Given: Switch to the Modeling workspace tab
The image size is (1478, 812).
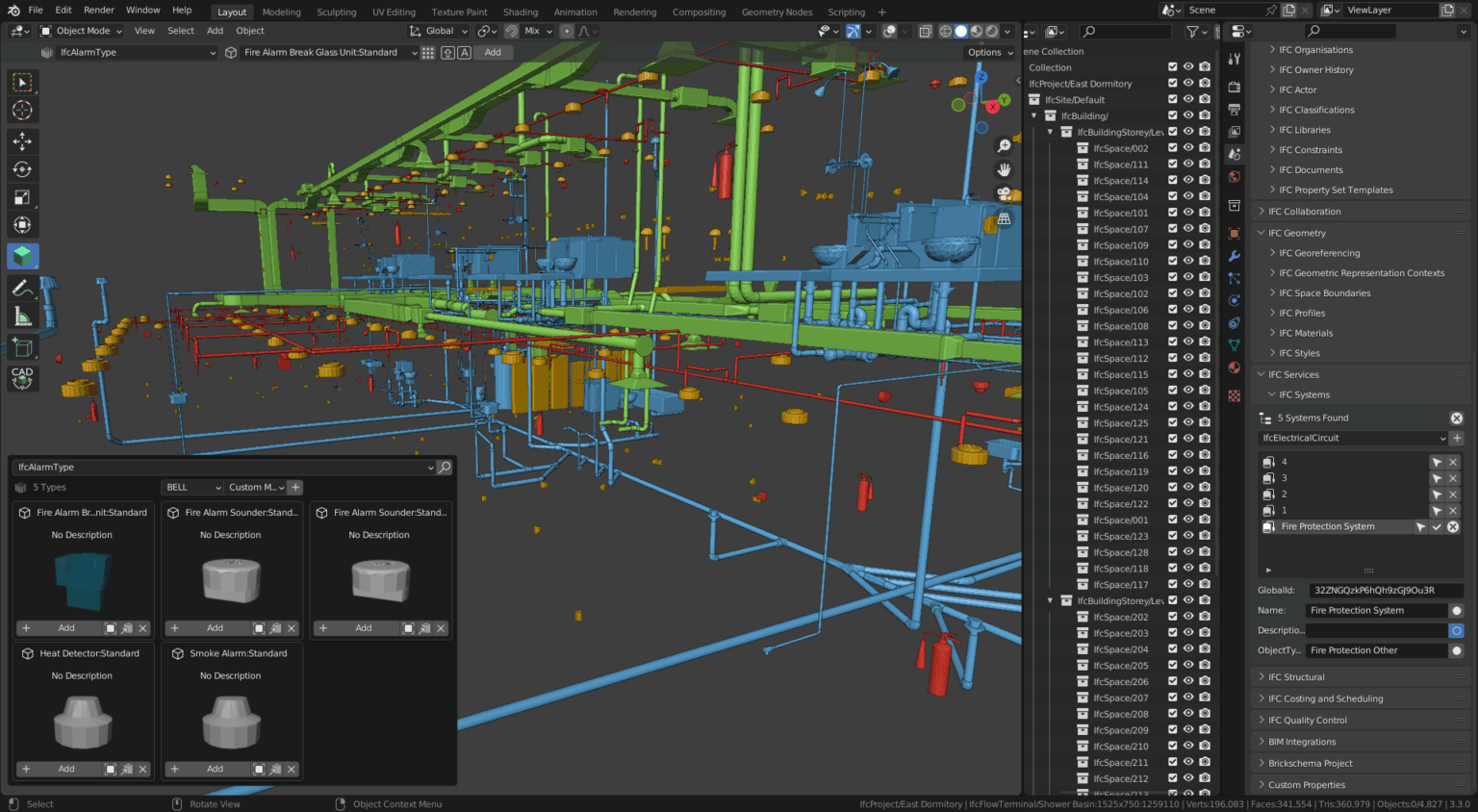Looking at the screenshot, I should coord(281,13).
